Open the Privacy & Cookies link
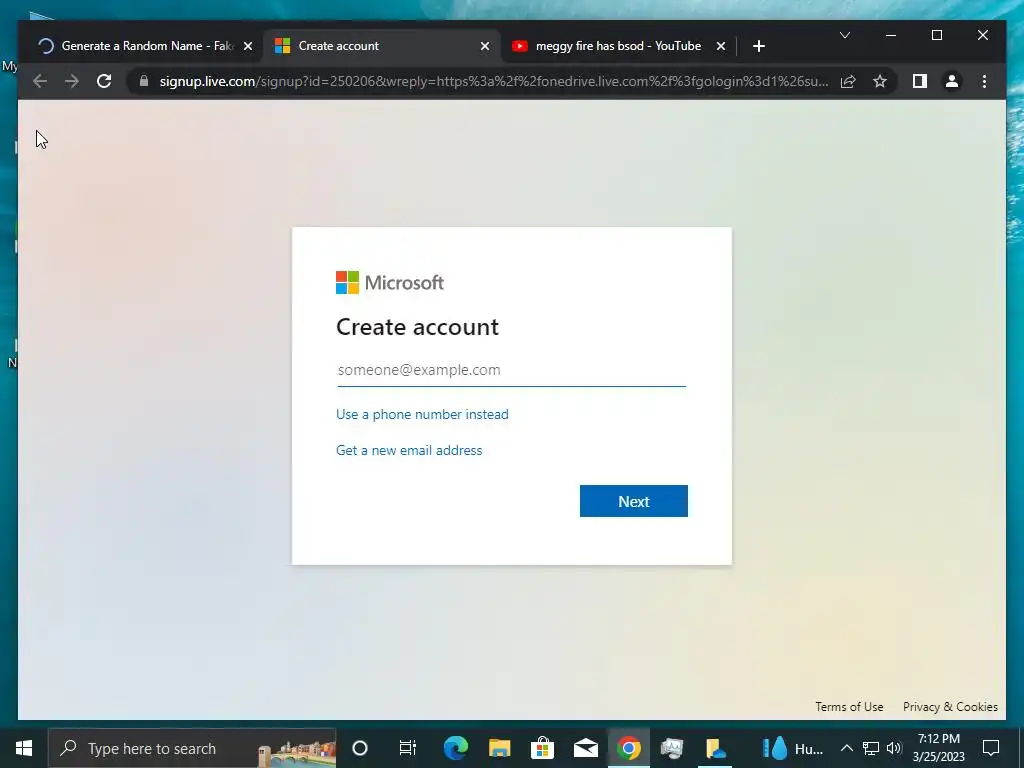 (950, 707)
